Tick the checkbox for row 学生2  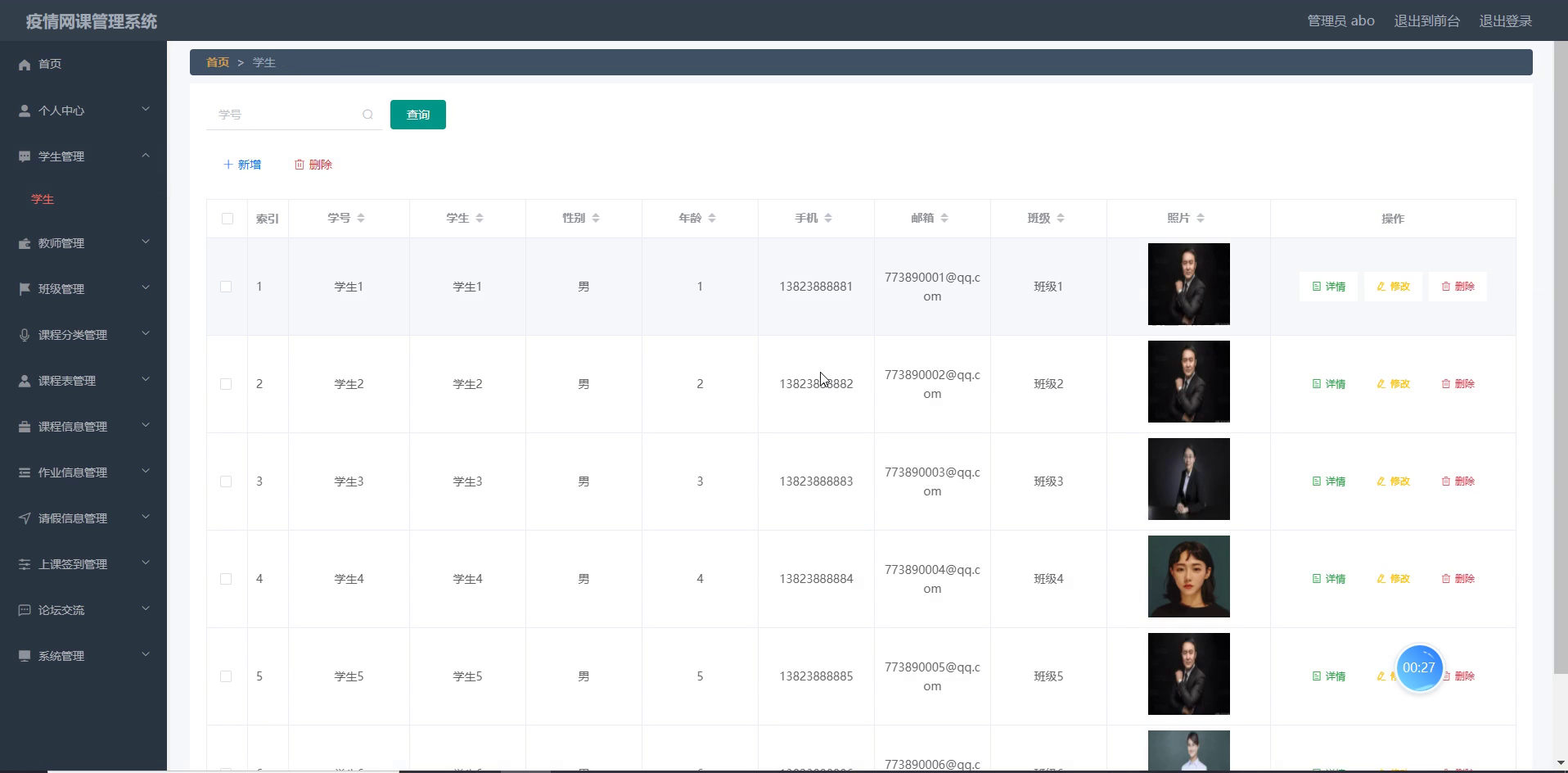[x=226, y=384]
